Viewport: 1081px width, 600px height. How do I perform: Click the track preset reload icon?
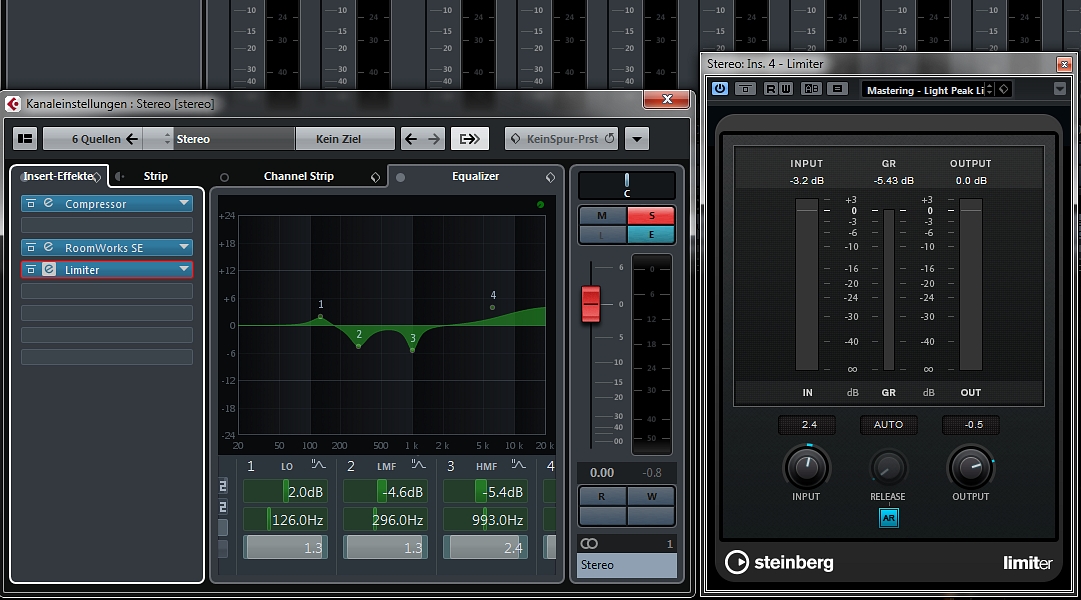[609, 139]
